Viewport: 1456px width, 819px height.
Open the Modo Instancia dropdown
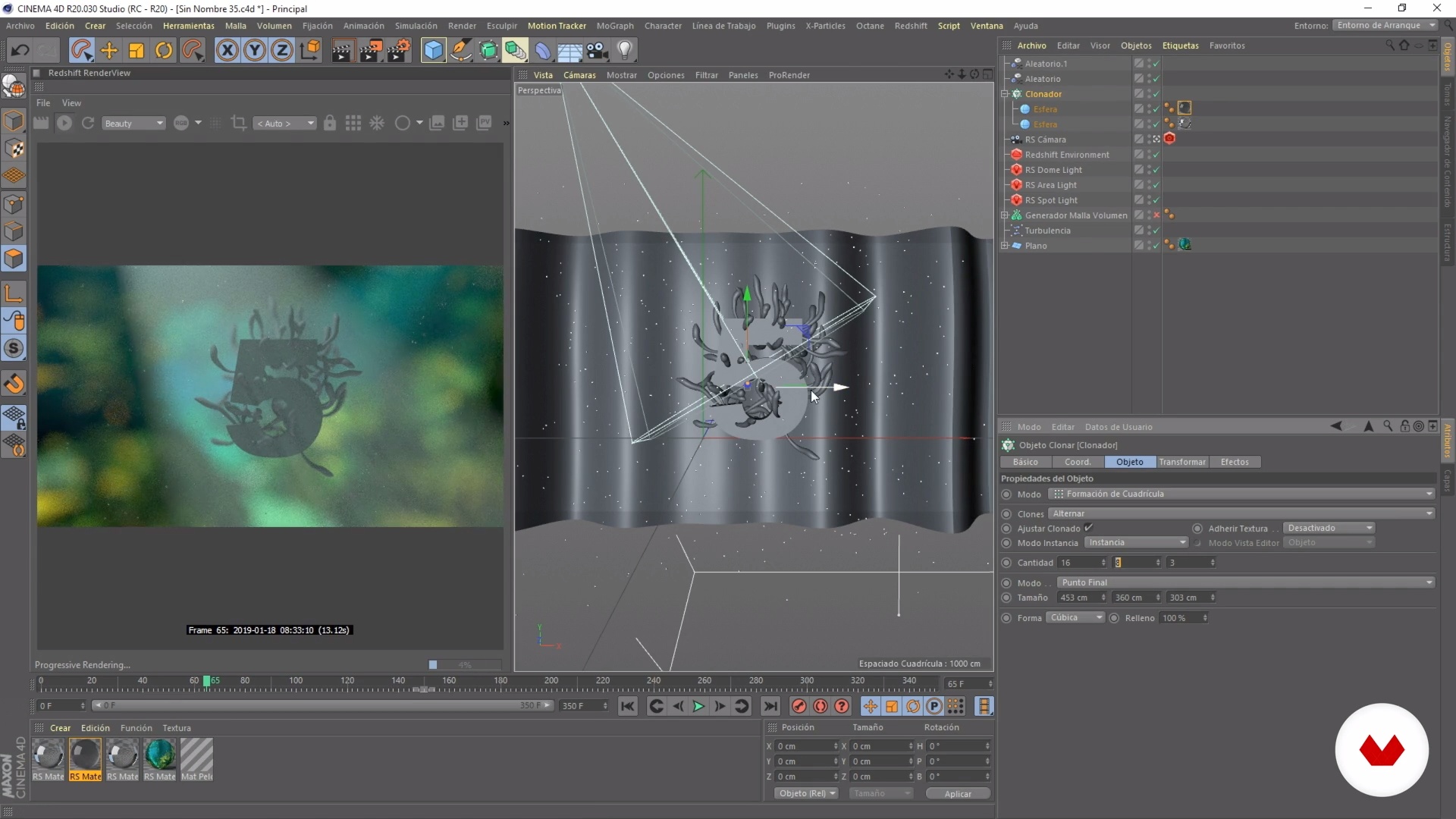[x=1136, y=542]
